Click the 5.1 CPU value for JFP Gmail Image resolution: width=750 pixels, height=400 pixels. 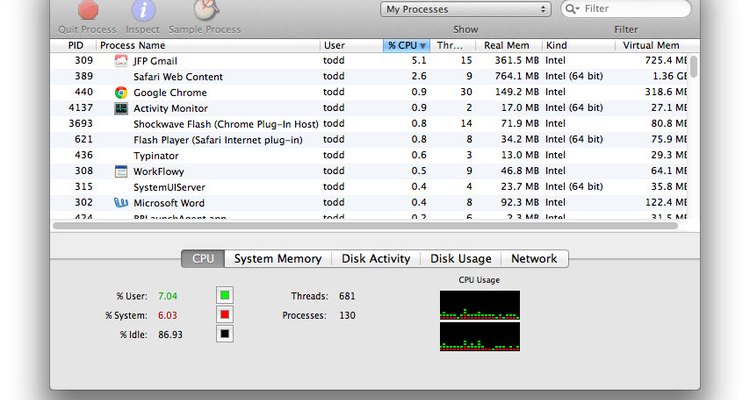419,61
